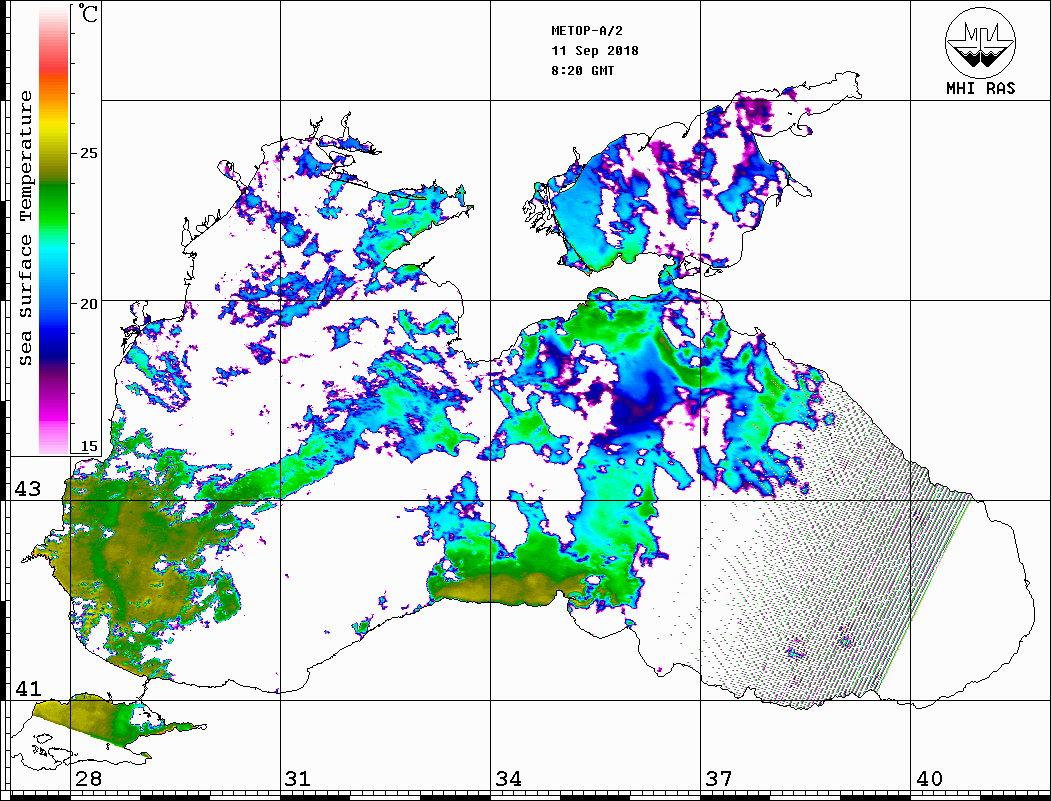Click the MHI RAS logo emblem
Image resolution: width=1051 pixels, height=801 pixels.
tap(981, 42)
